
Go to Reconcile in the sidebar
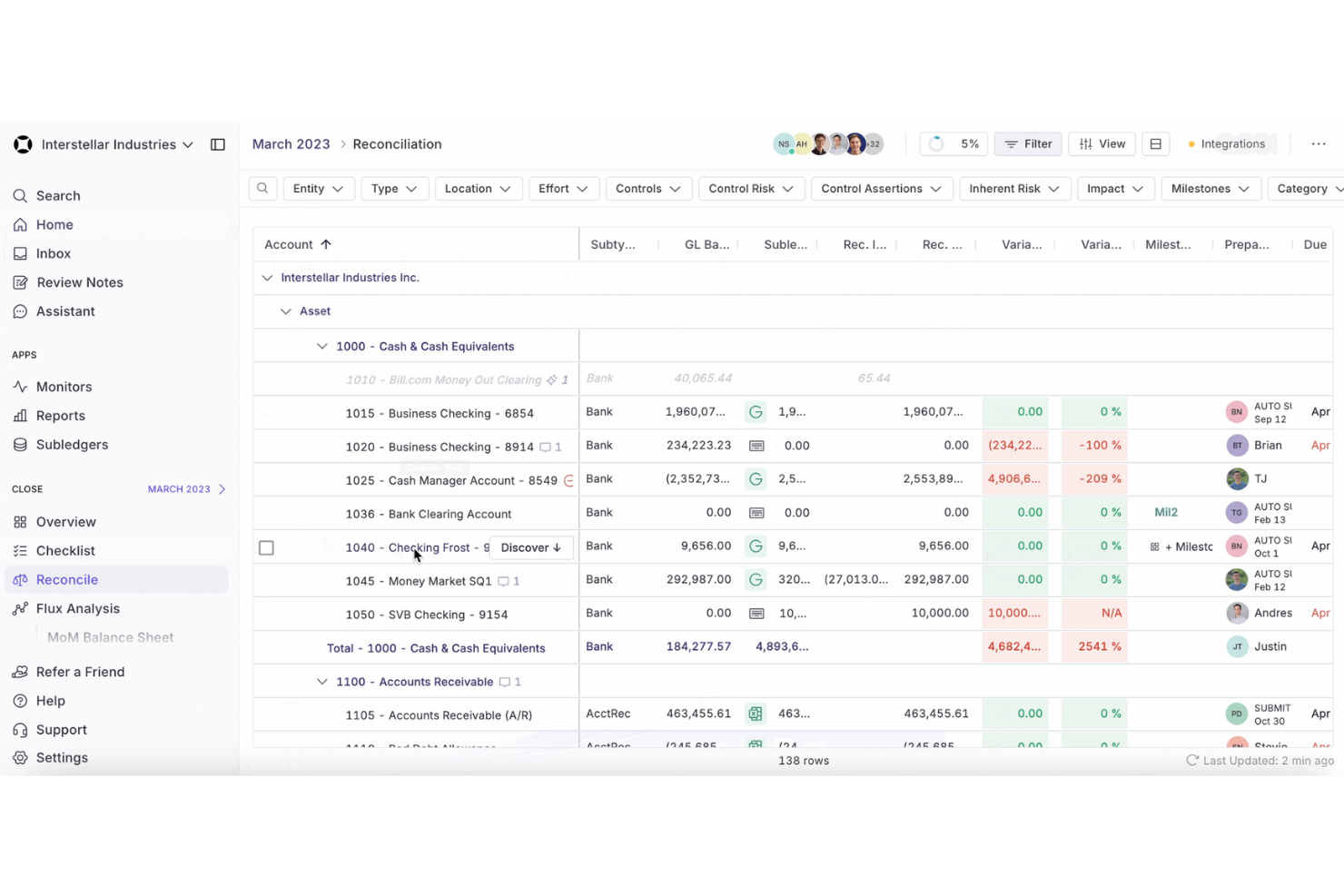(117, 580)
